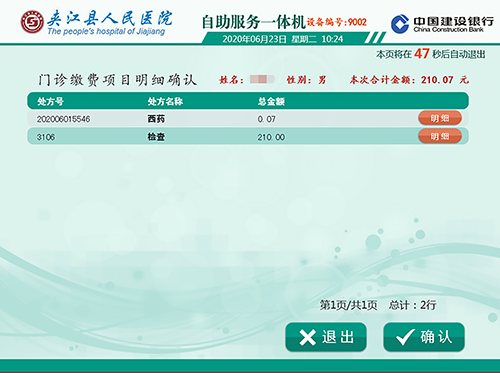
Task: Click the checkmark icon on 确认 button
Action: tap(406, 337)
